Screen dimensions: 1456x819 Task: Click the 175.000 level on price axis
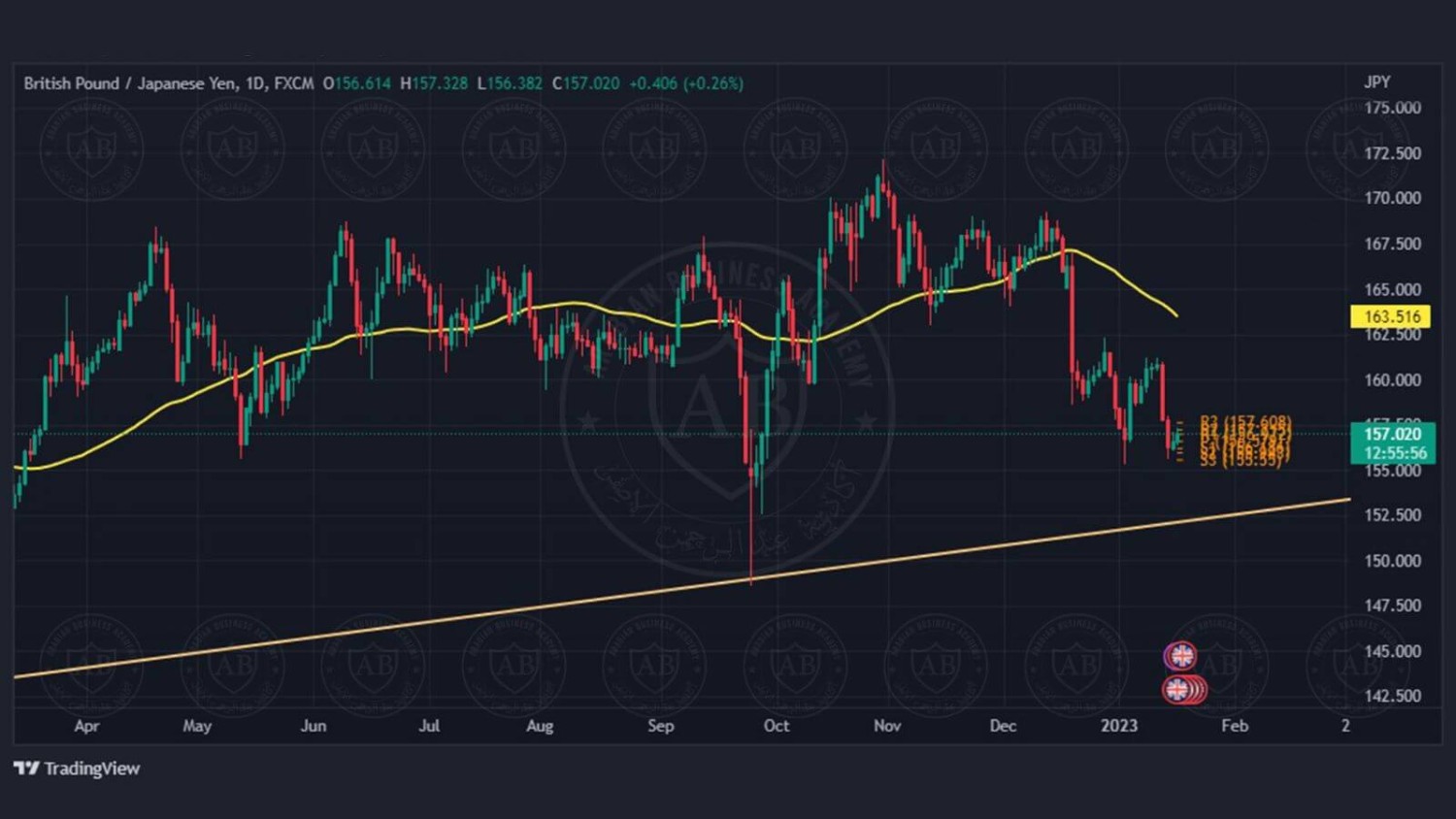(x=1392, y=108)
